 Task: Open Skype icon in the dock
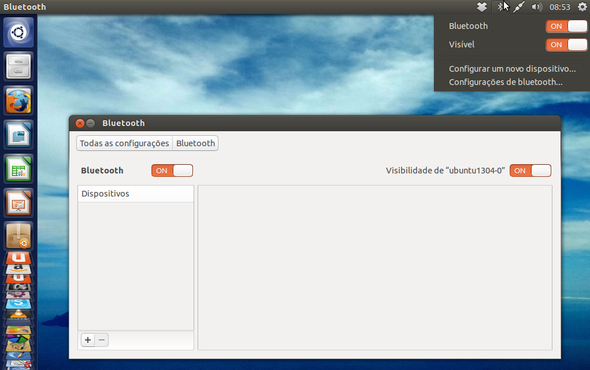click(x=18, y=304)
